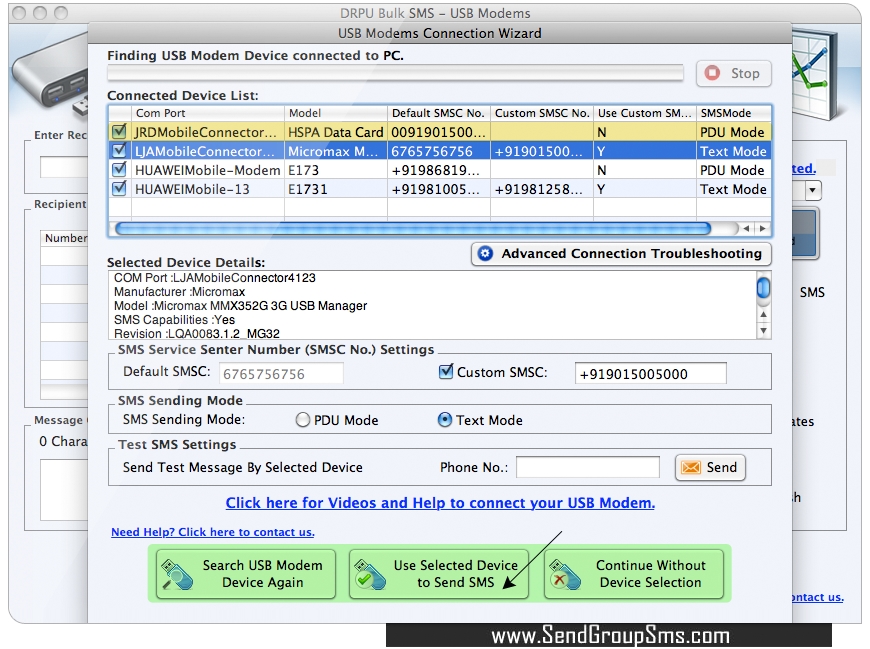Image resolution: width=870 pixels, height=649 pixels.
Task: Click the Com Port column header
Action: pos(208,113)
